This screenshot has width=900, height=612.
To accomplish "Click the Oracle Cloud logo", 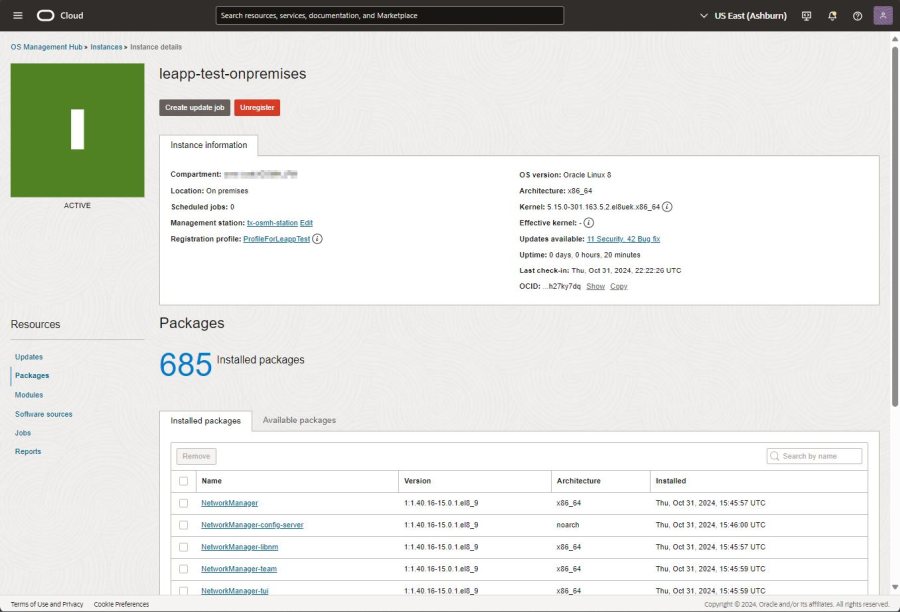I will [x=60, y=16].
